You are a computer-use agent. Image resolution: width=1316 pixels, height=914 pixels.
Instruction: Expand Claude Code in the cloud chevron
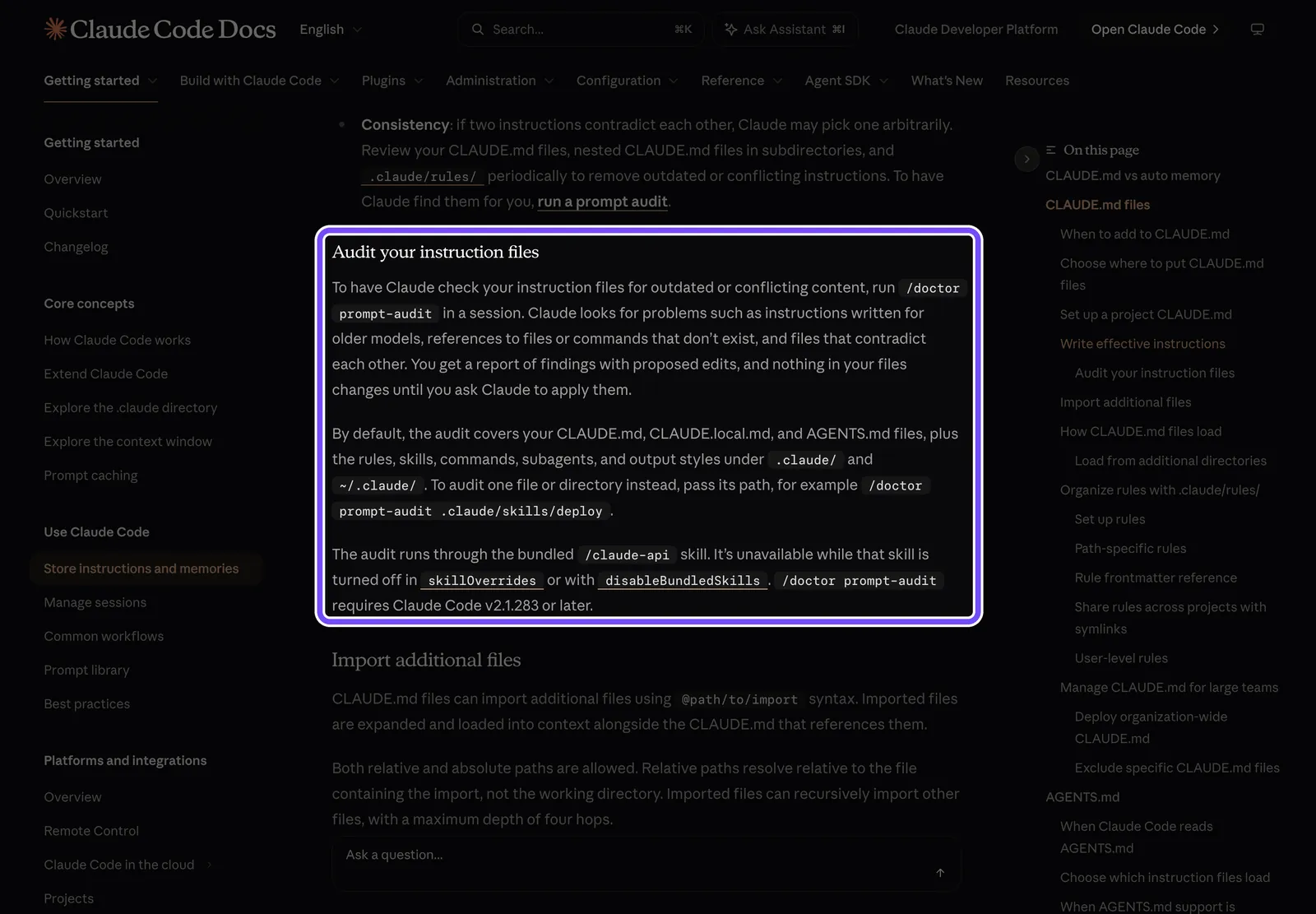point(209,865)
